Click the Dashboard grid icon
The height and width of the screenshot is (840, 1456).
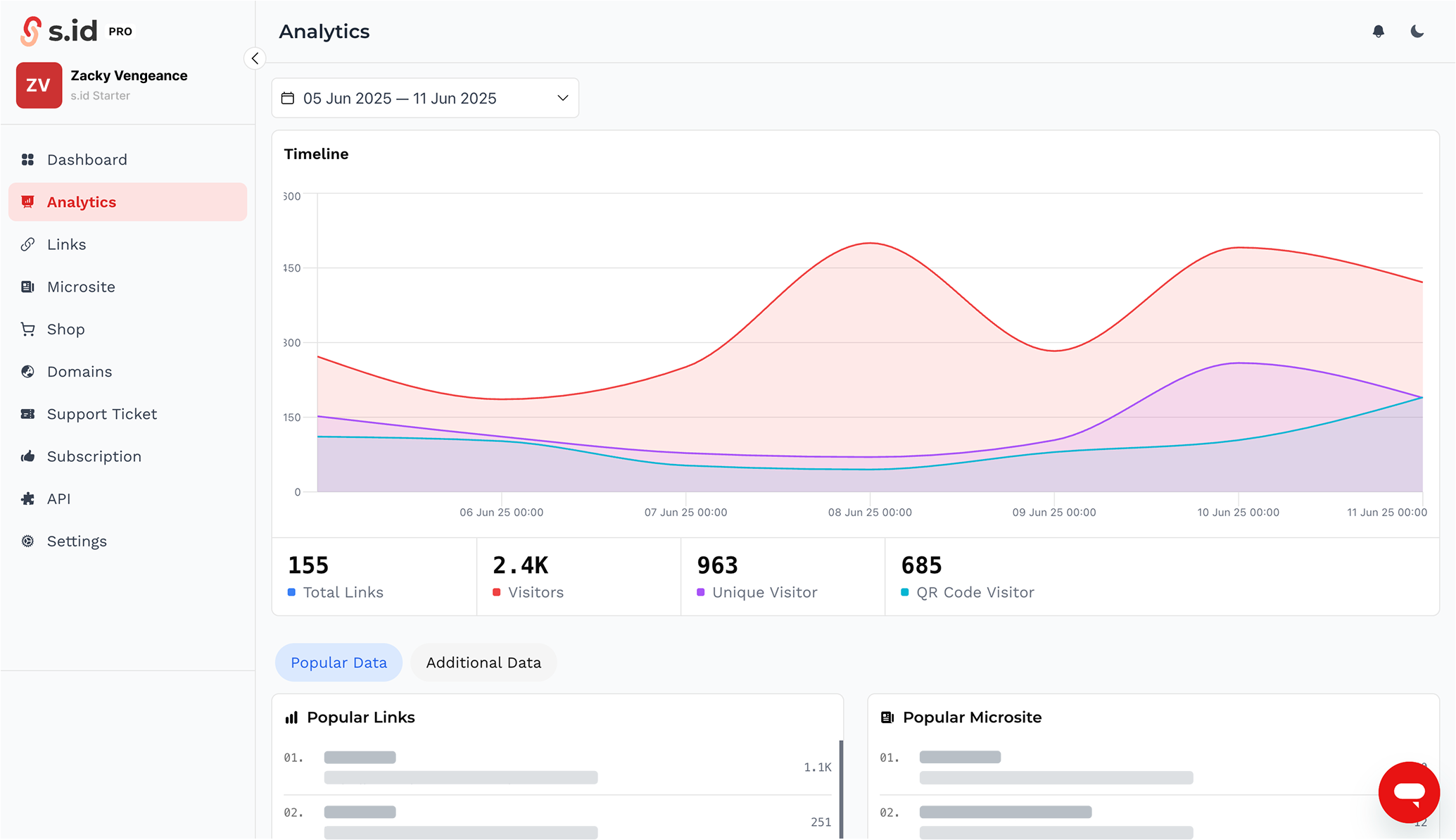(28, 160)
